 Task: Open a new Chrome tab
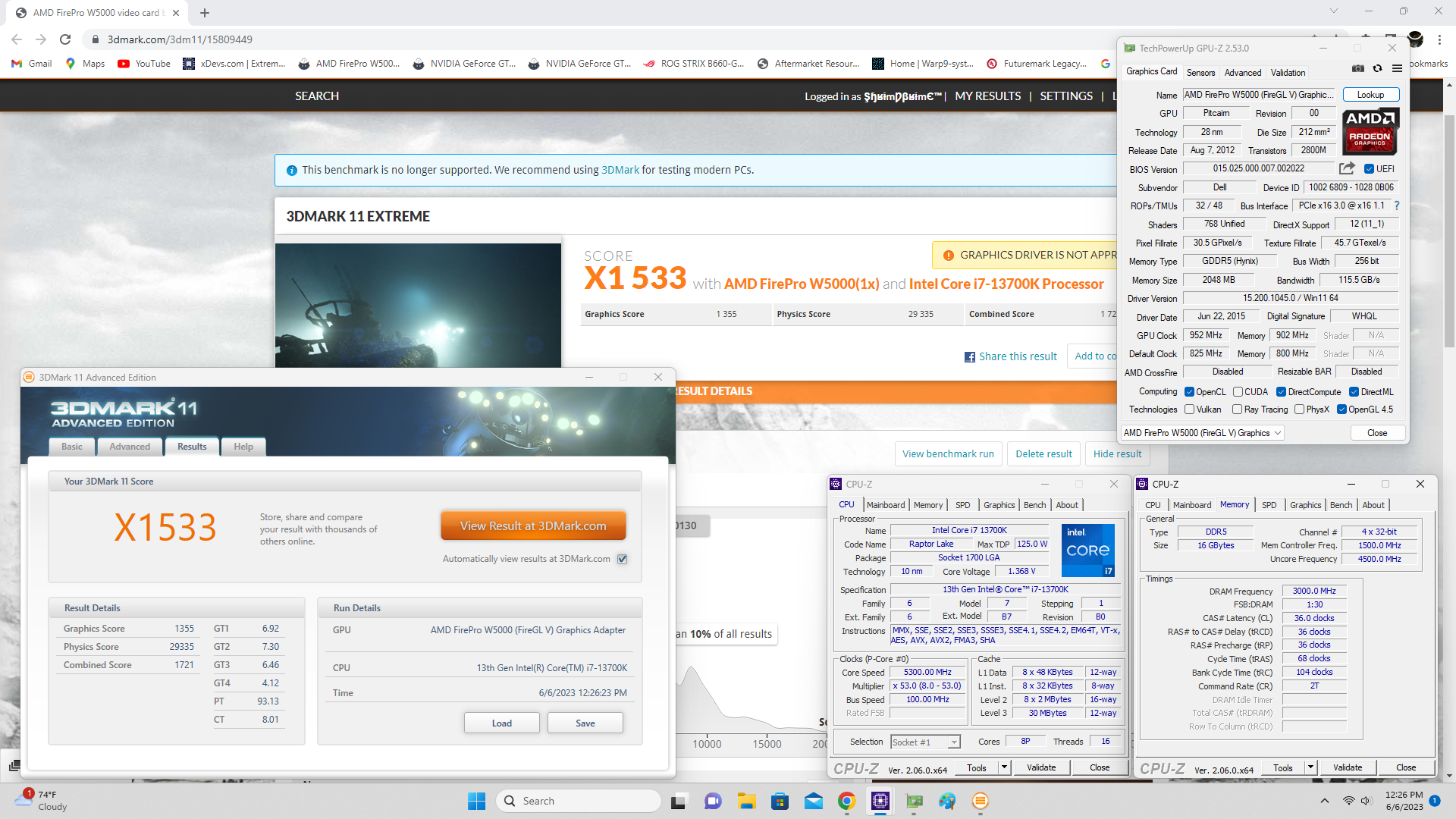(205, 13)
